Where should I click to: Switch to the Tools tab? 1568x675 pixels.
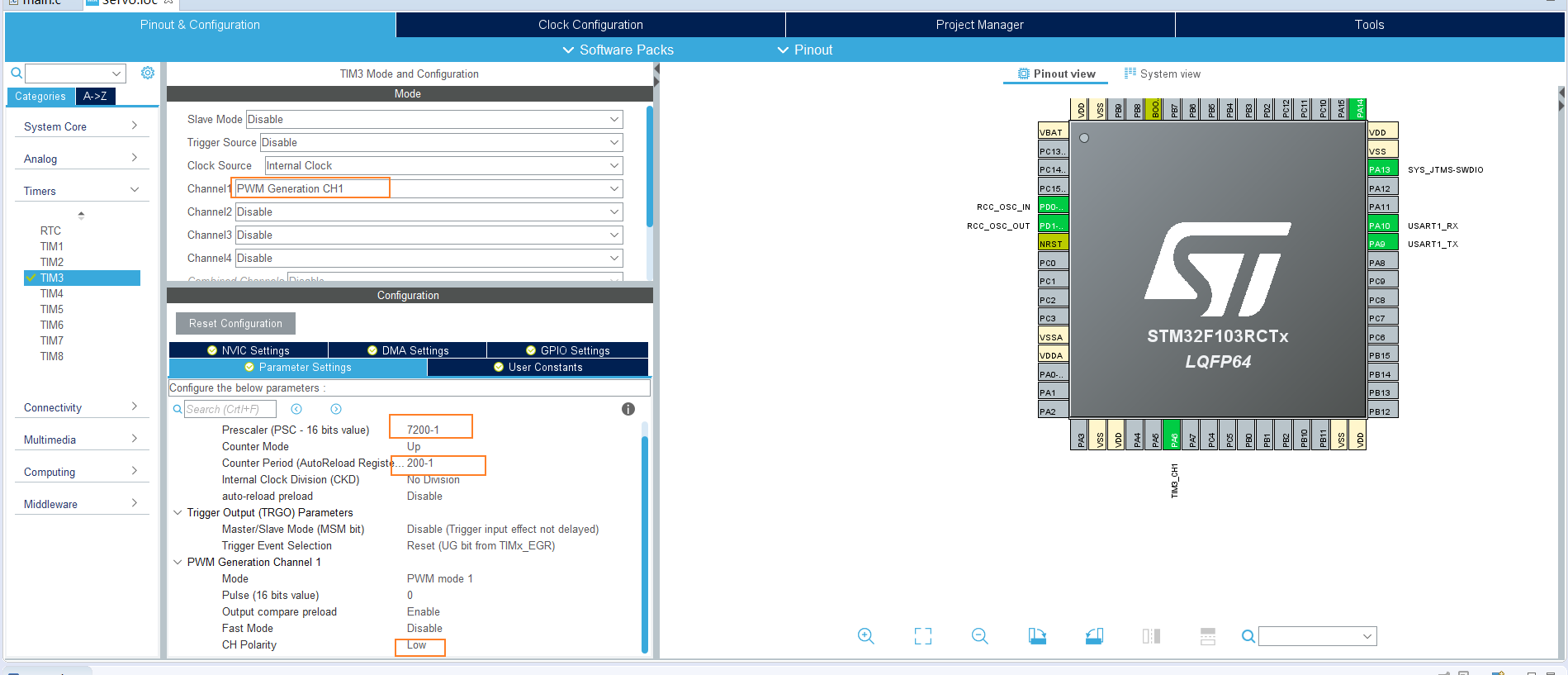(1369, 25)
